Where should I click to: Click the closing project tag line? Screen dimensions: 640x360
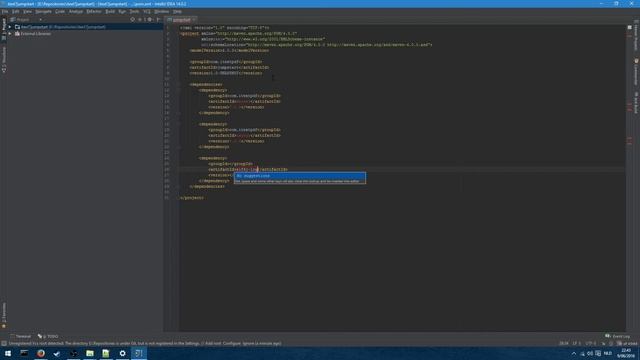192,198
